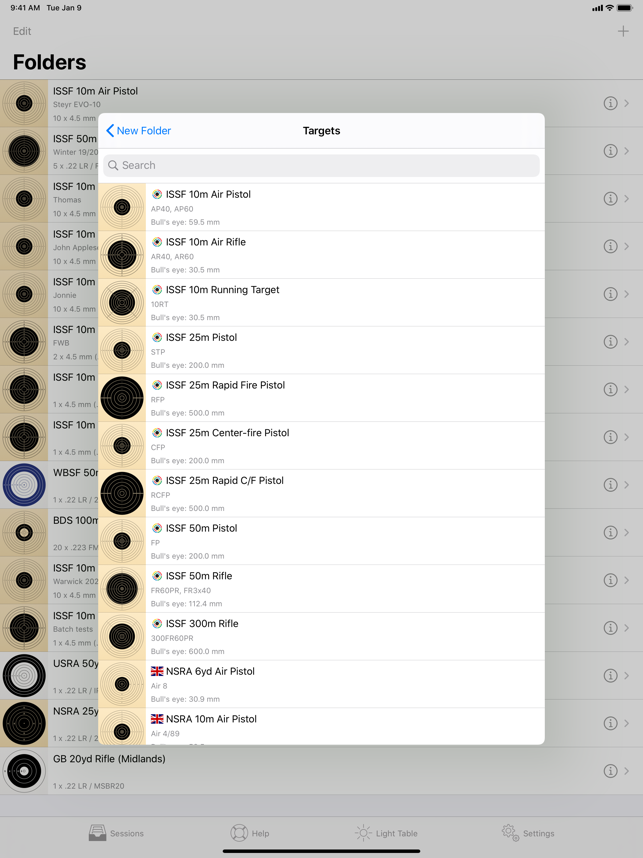Switch to the Sessions tab
The image size is (643, 858).
click(117, 833)
